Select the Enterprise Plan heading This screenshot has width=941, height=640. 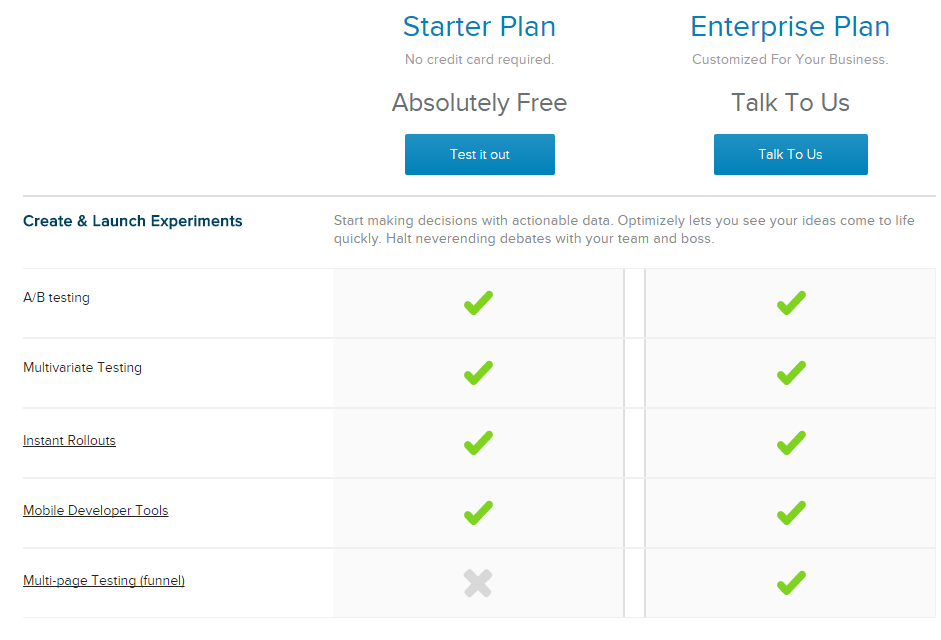tap(790, 27)
